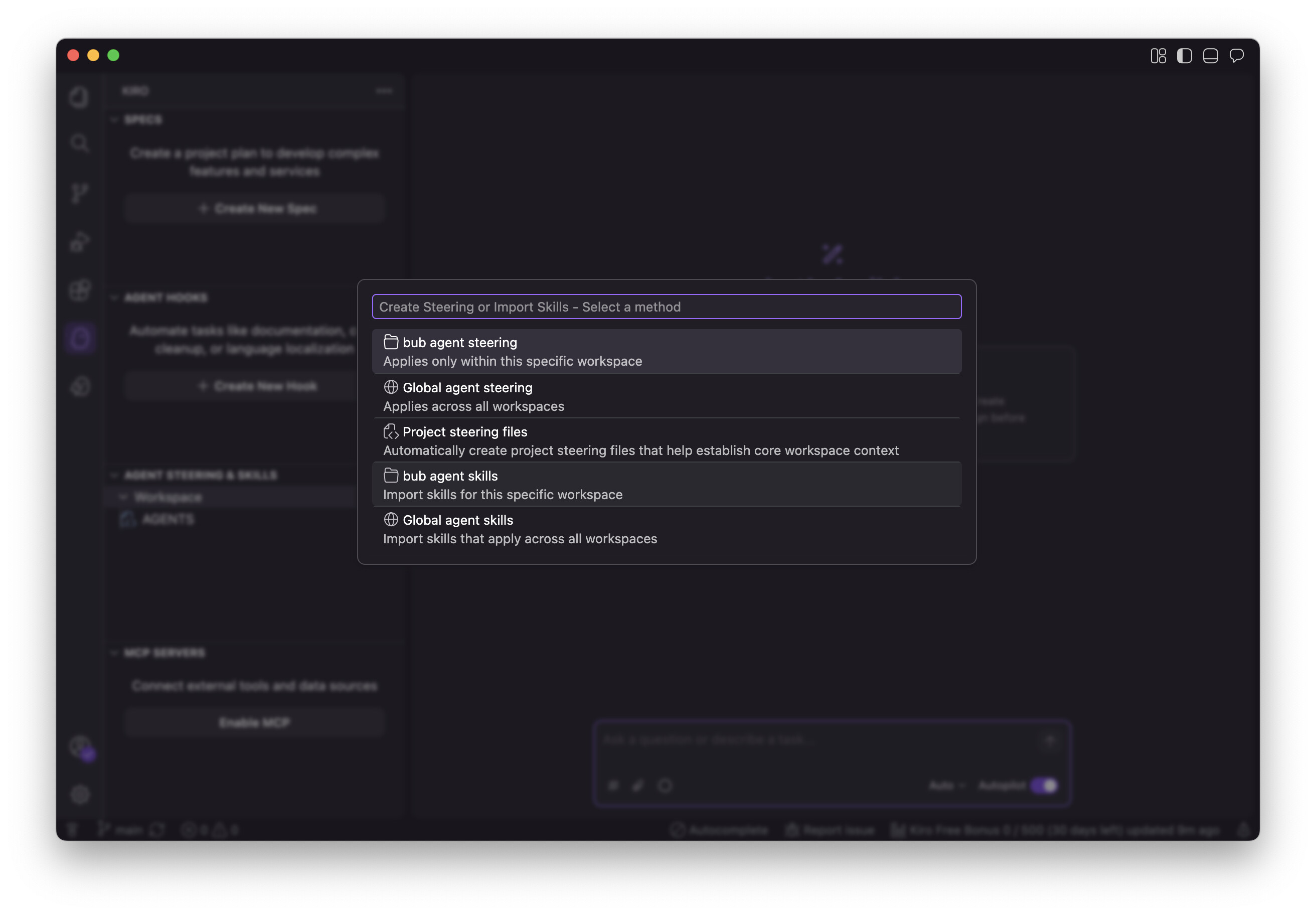Click the remote indicator at the status bar start
This screenshot has height=915, width=1316.
72,830
